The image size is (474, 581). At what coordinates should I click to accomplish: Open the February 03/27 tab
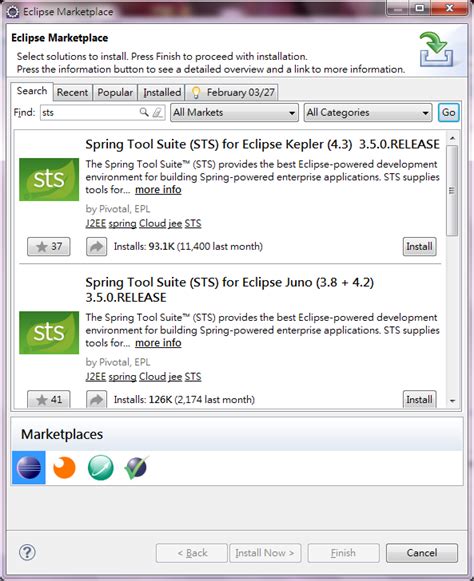[232, 92]
